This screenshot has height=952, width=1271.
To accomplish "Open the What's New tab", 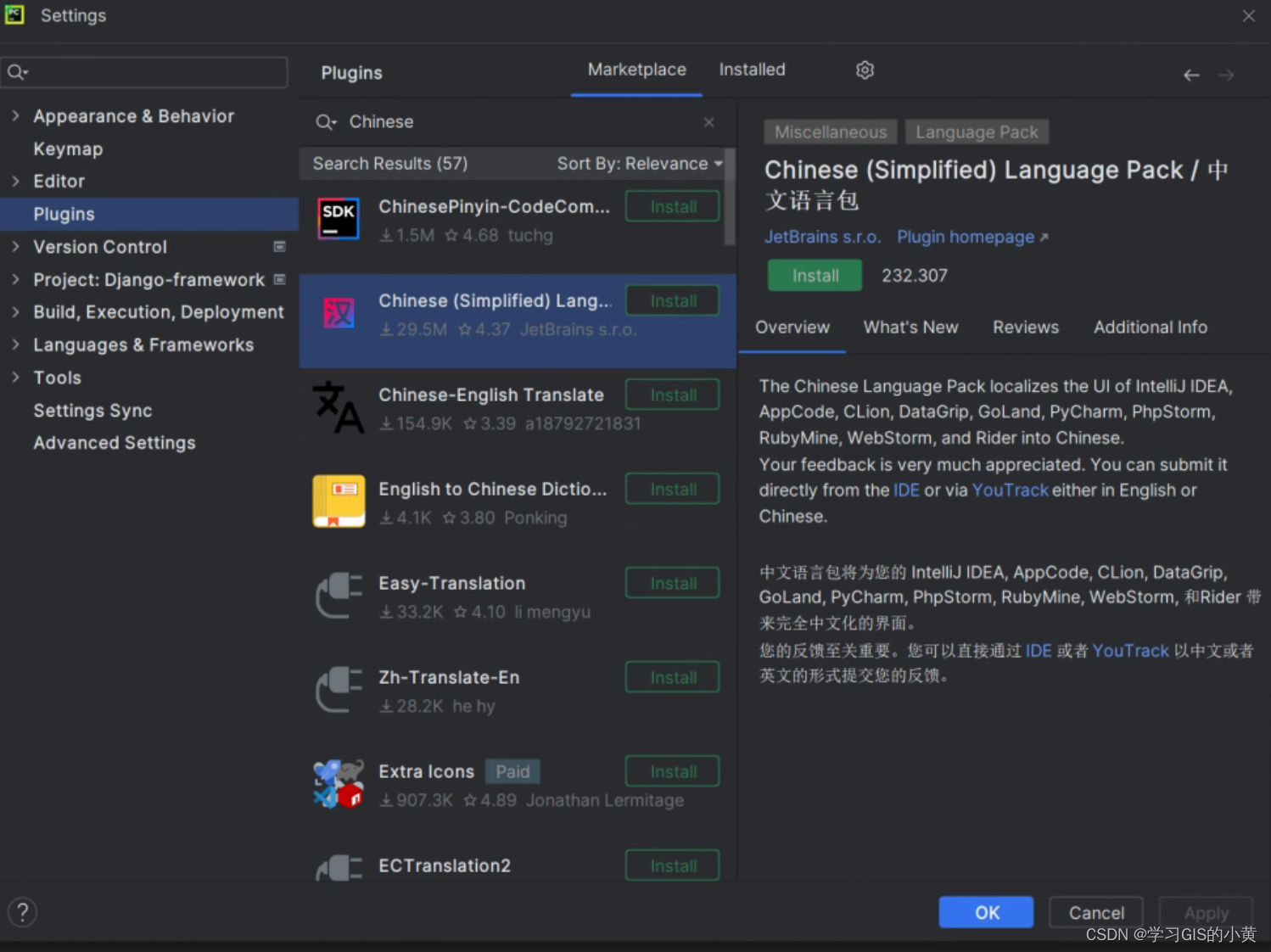I will pos(910,328).
